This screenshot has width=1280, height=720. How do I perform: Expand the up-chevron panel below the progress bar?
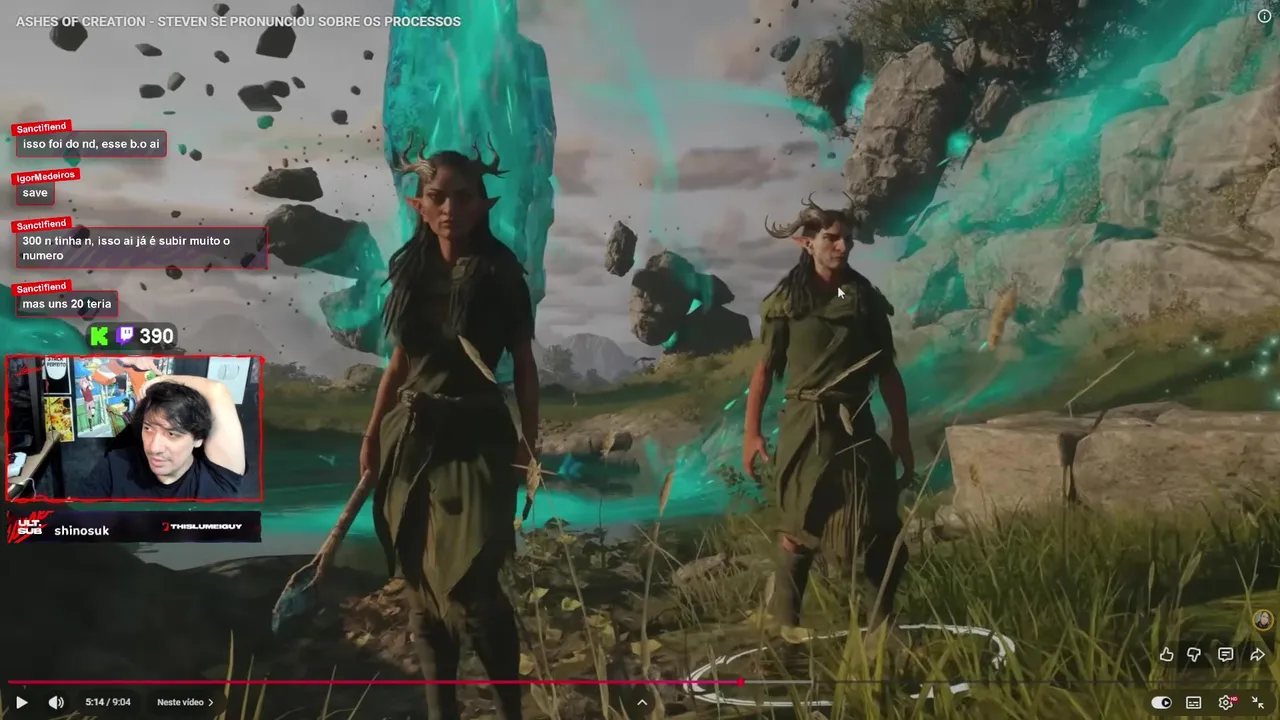[642, 702]
